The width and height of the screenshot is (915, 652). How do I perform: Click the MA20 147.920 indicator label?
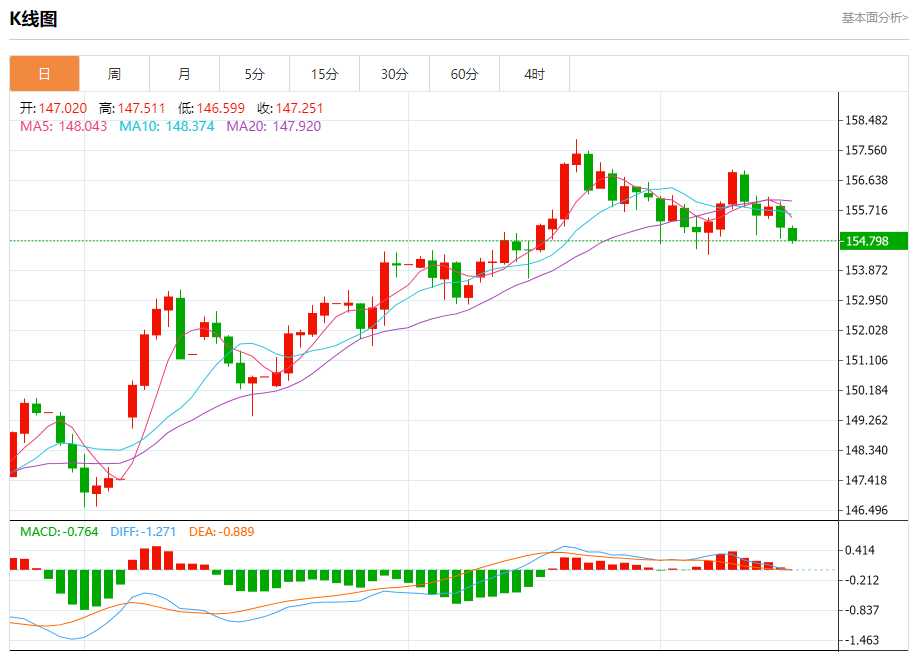click(x=273, y=127)
